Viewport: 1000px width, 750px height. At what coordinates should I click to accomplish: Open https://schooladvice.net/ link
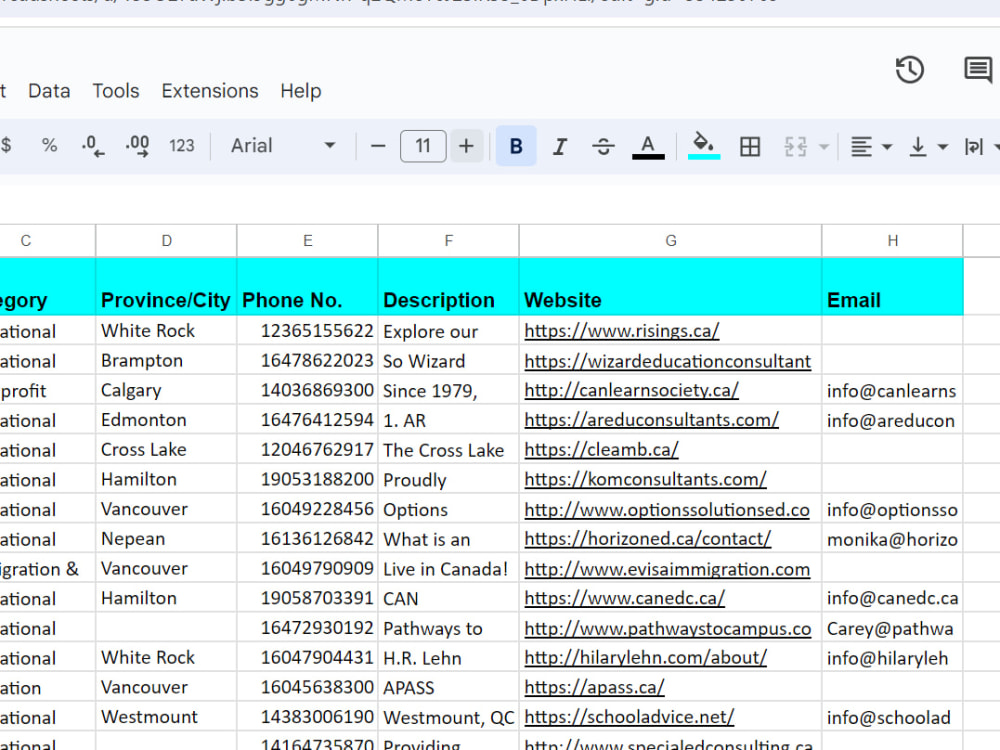pyautogui.click(x=629, y=717)
